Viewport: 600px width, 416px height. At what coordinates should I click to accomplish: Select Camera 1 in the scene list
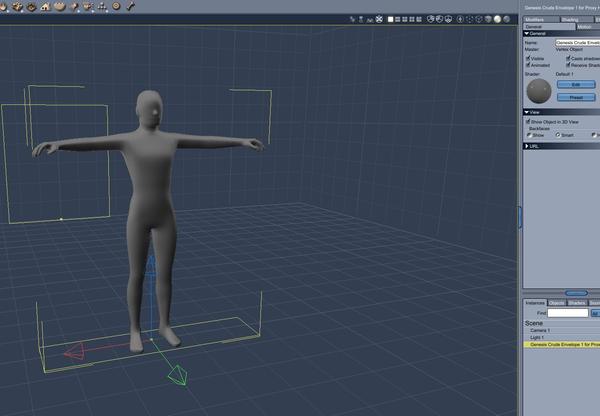(x=540, y=330)
